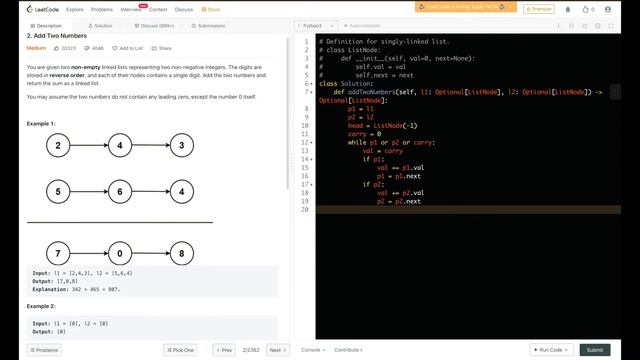This screenshot has width=640, height=360.
Task: Click the Pick One button
Action: point(180,350)
